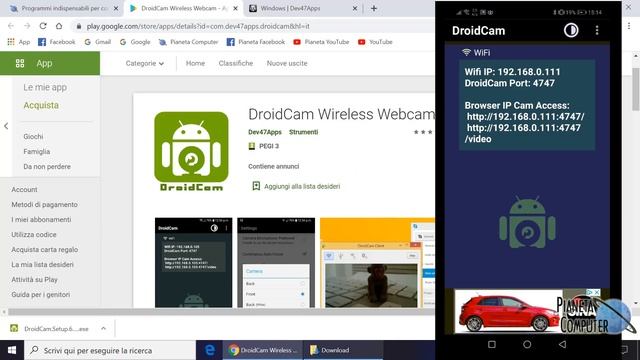
Task: Open the Pianeta YouTube bookmark
Action: (x=321, y=42)
